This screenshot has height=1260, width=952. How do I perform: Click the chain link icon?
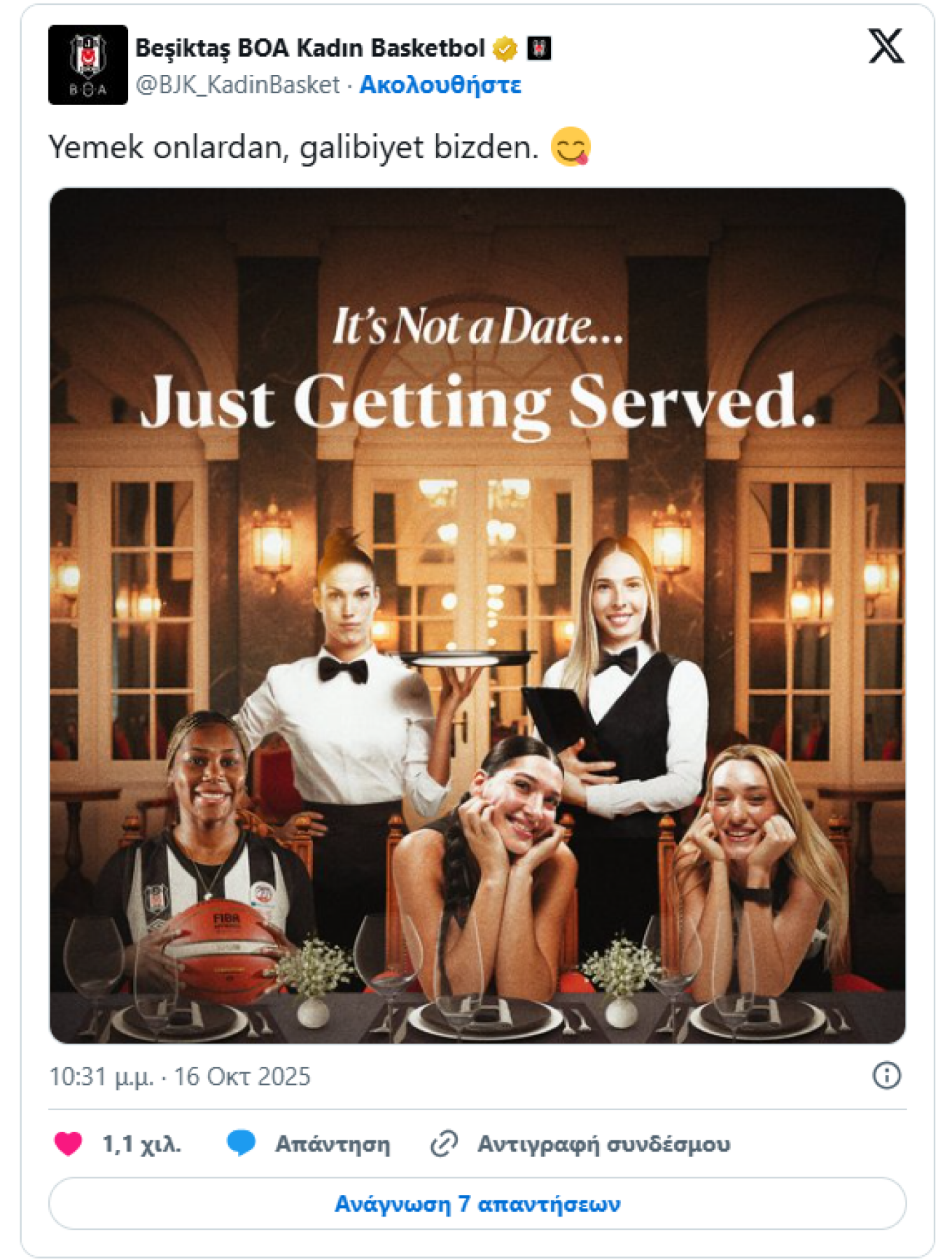click(444, 1144)
